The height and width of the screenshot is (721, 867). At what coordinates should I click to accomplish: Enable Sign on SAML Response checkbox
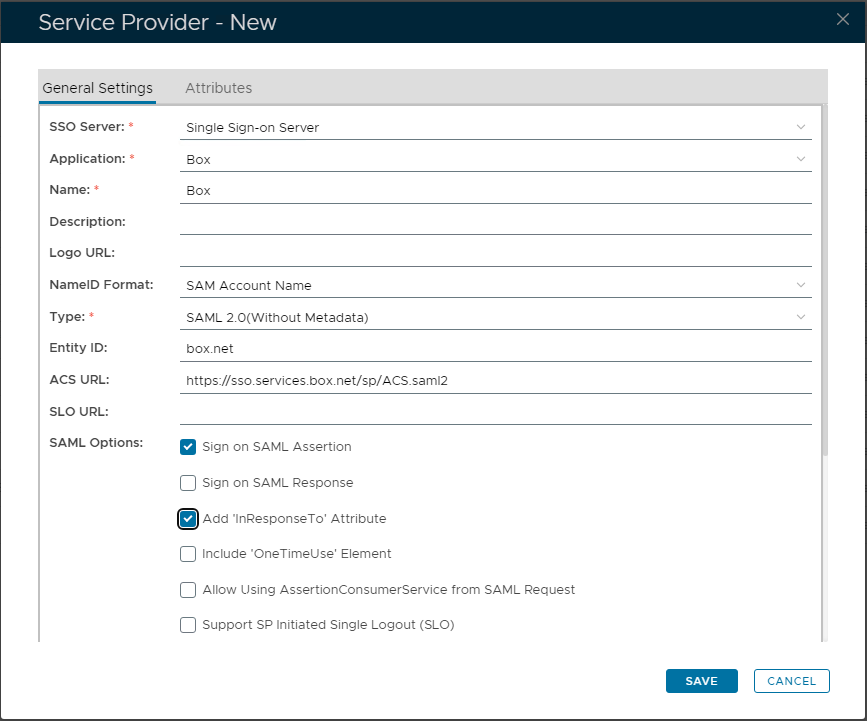point(188,483)
